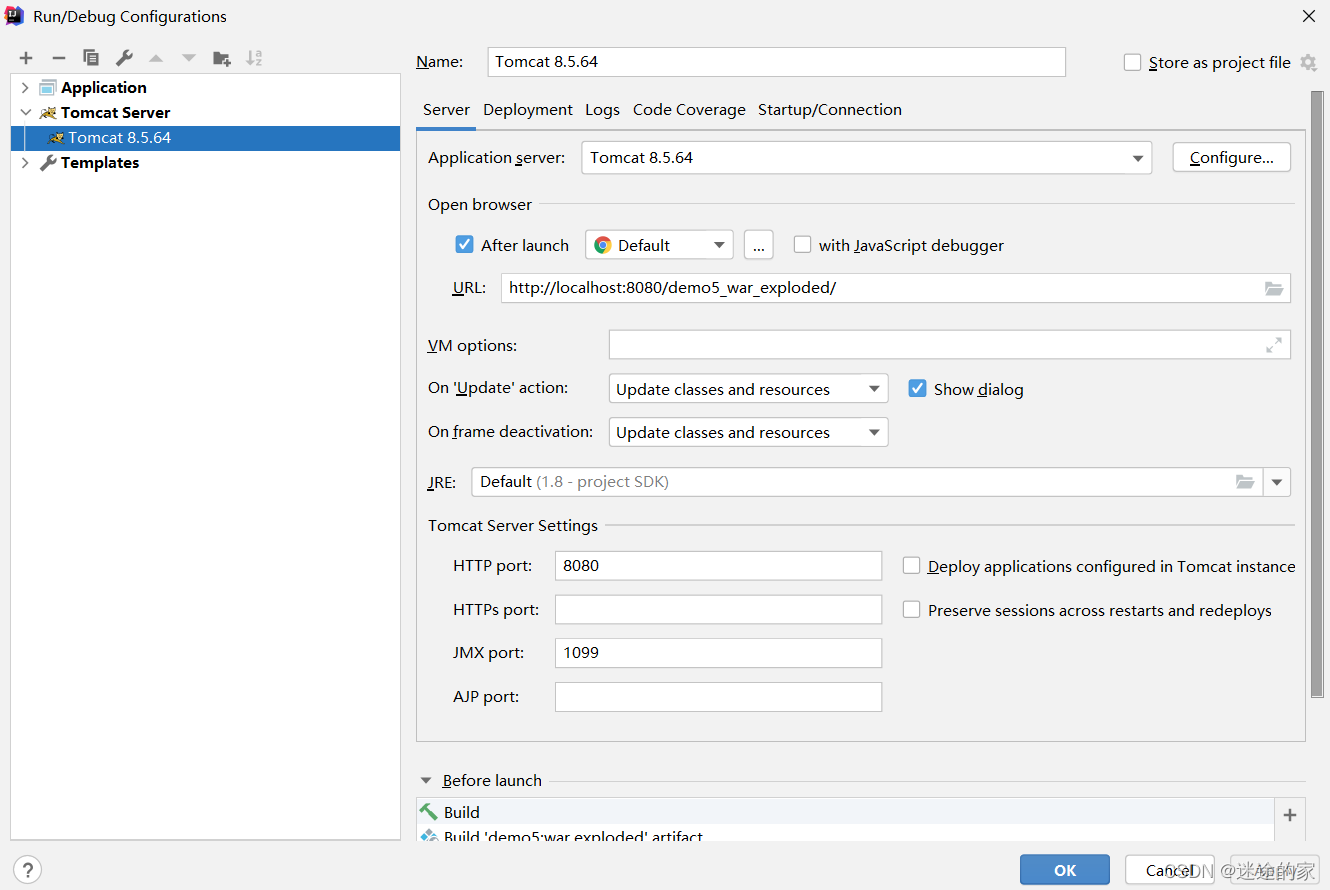Expand the Templates tree node
Image resolution: width=1330 pixels, height=890 pixels.
[x=25, y=163]
